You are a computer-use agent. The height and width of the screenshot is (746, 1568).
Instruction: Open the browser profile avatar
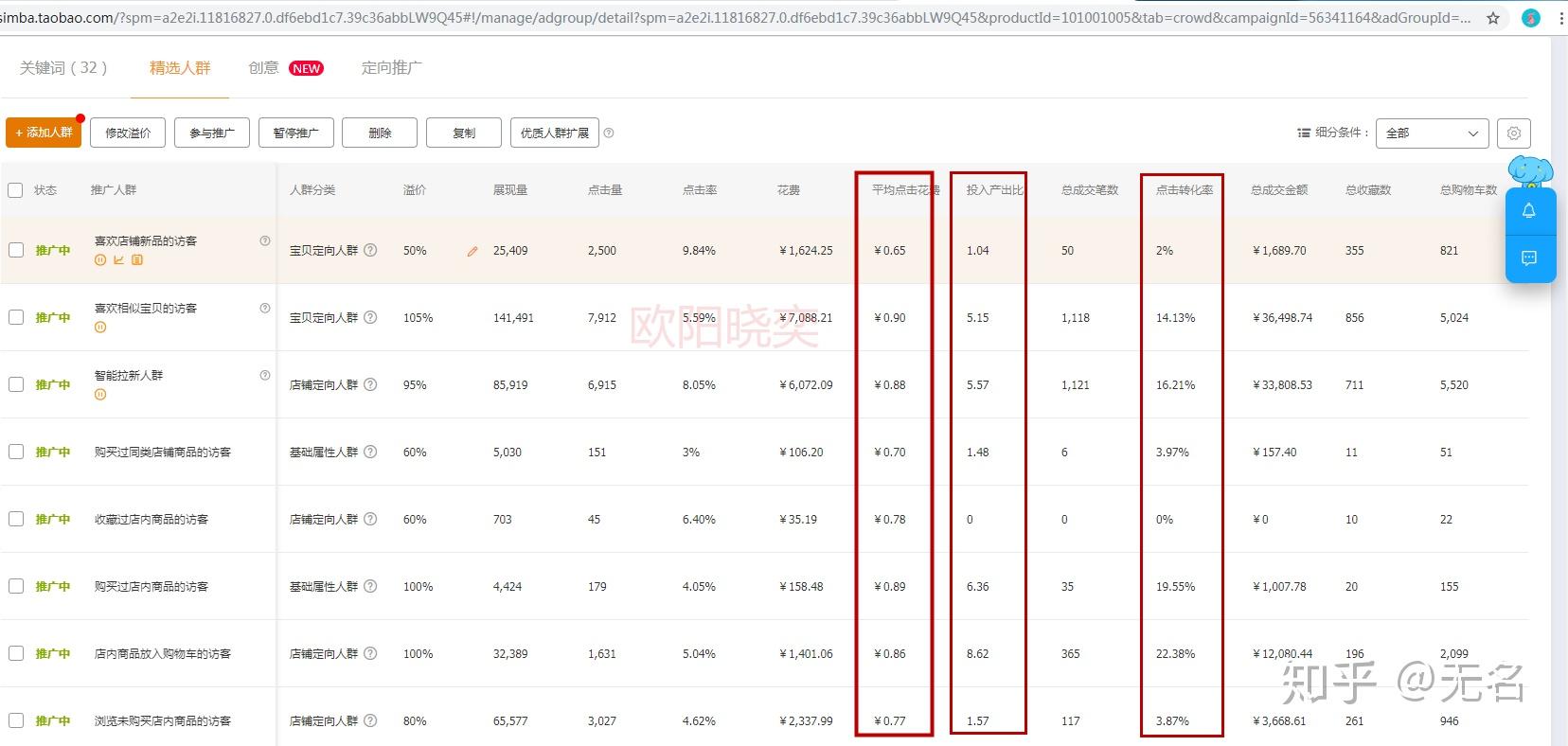[x=1531, y=18]
